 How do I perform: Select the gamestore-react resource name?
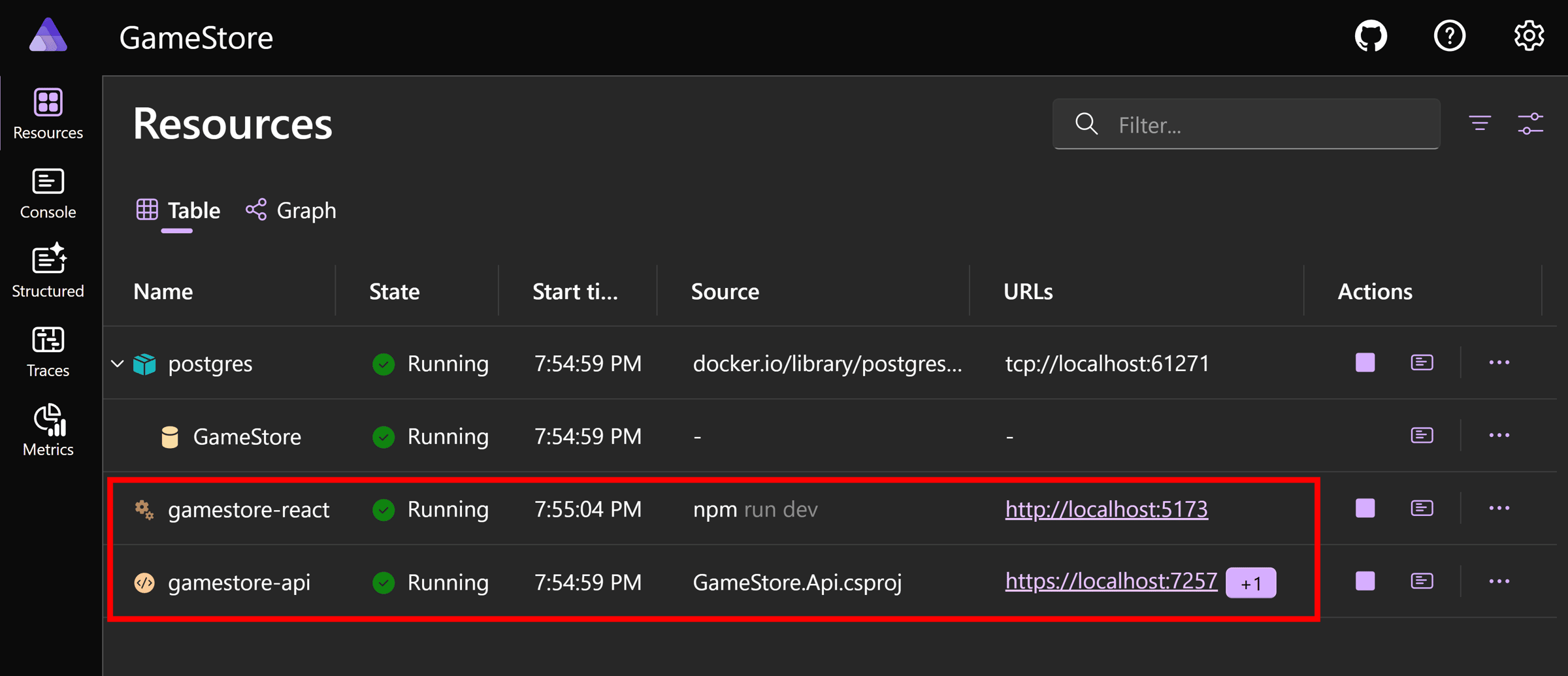249,509
